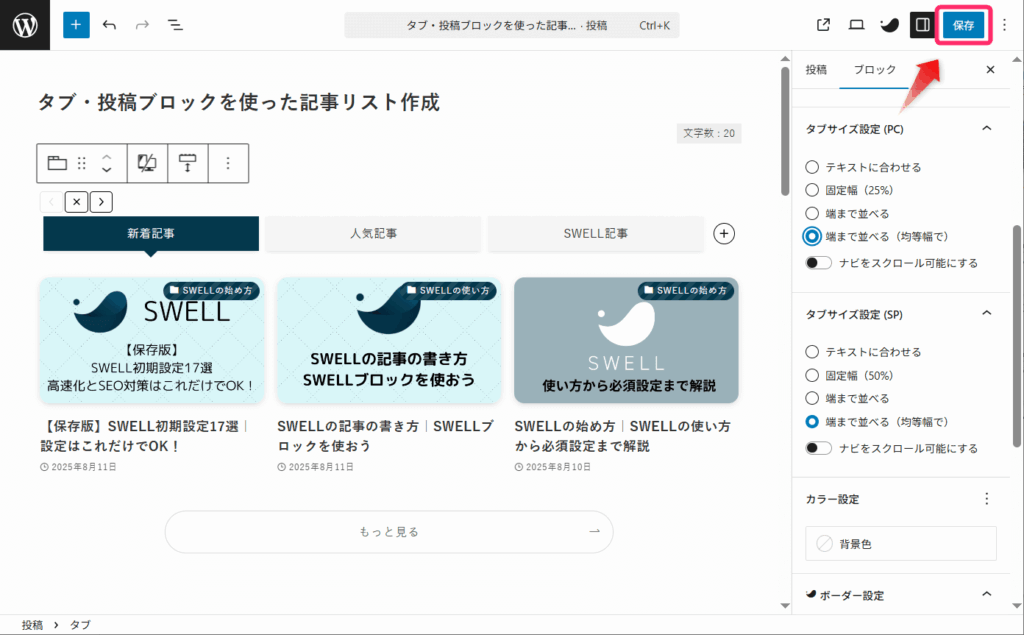Toggle SP ナビをスクロール可能にする switch

pyautogui.click(x=818, y=448)
